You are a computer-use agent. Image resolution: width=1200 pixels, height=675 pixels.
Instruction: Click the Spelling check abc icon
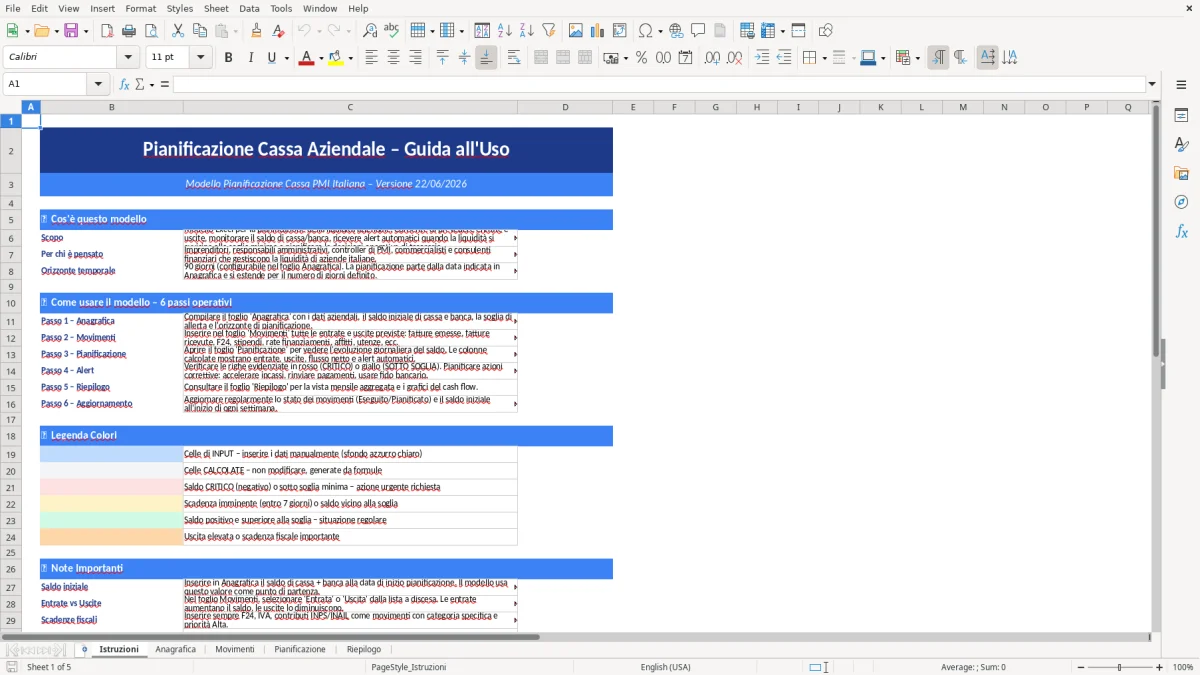391,31
